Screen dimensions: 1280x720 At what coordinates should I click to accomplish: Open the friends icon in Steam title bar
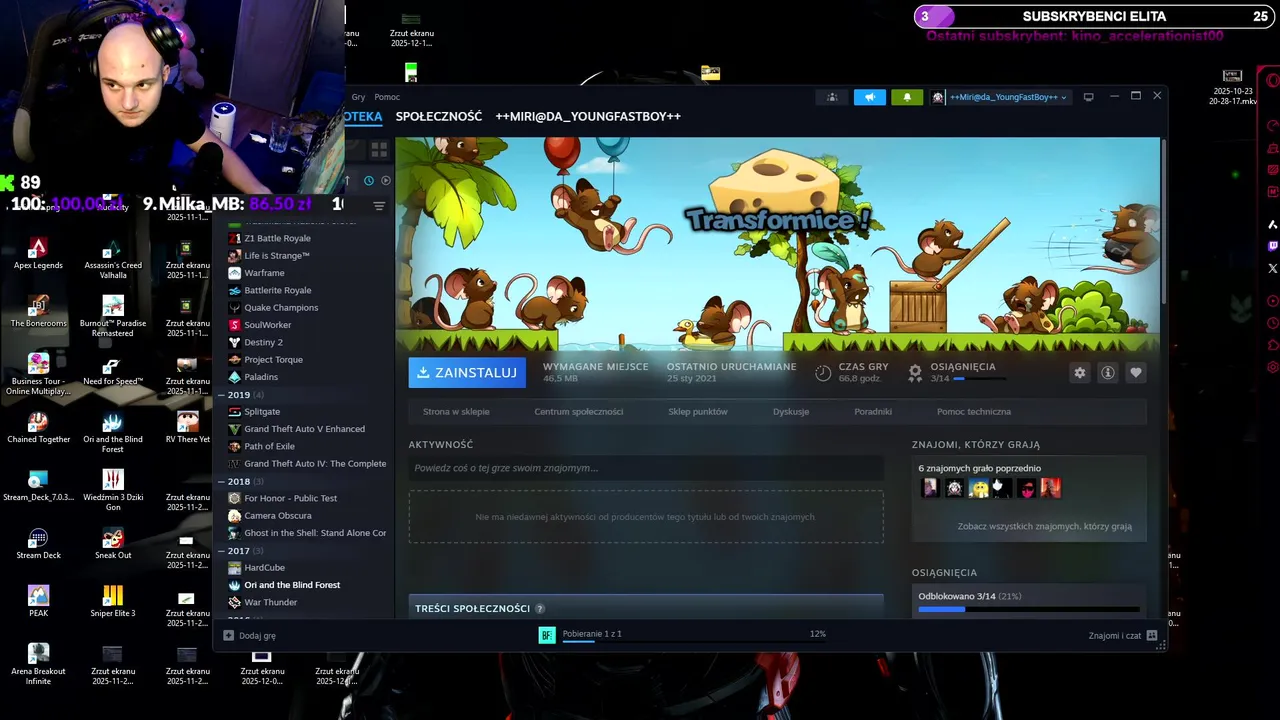[x=831, y=97]
